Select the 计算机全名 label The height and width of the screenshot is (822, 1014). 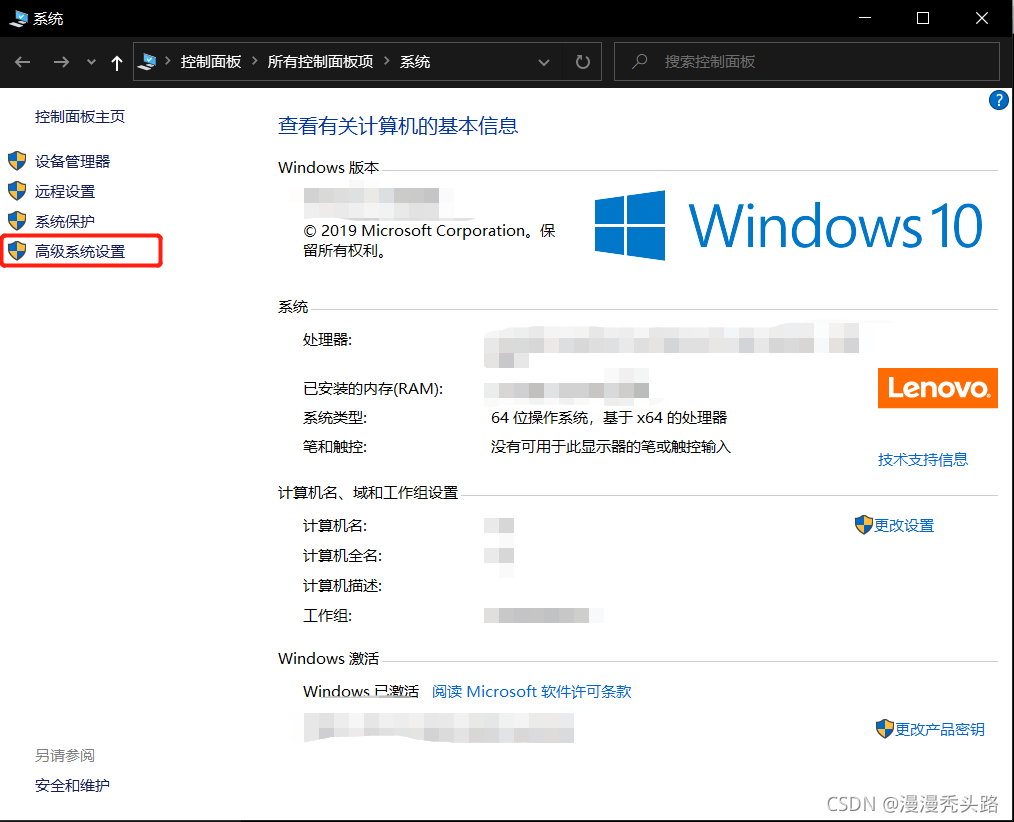(x=342, y=556)
